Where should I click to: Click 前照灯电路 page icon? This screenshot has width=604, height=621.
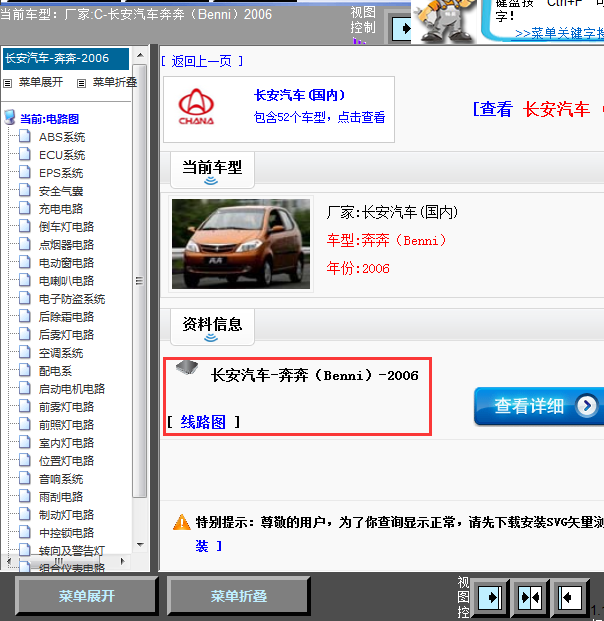point(25,424)
